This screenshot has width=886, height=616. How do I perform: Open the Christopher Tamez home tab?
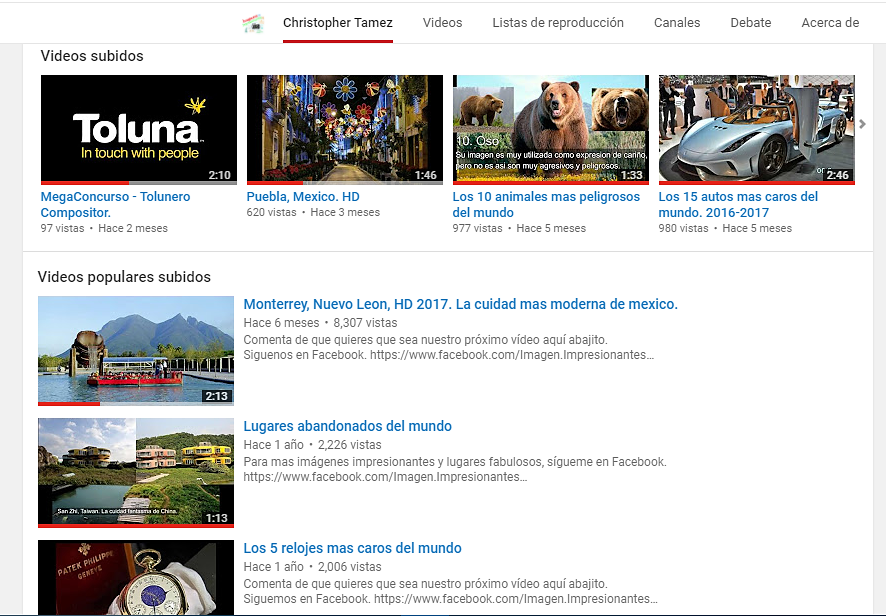pos(338,23)
